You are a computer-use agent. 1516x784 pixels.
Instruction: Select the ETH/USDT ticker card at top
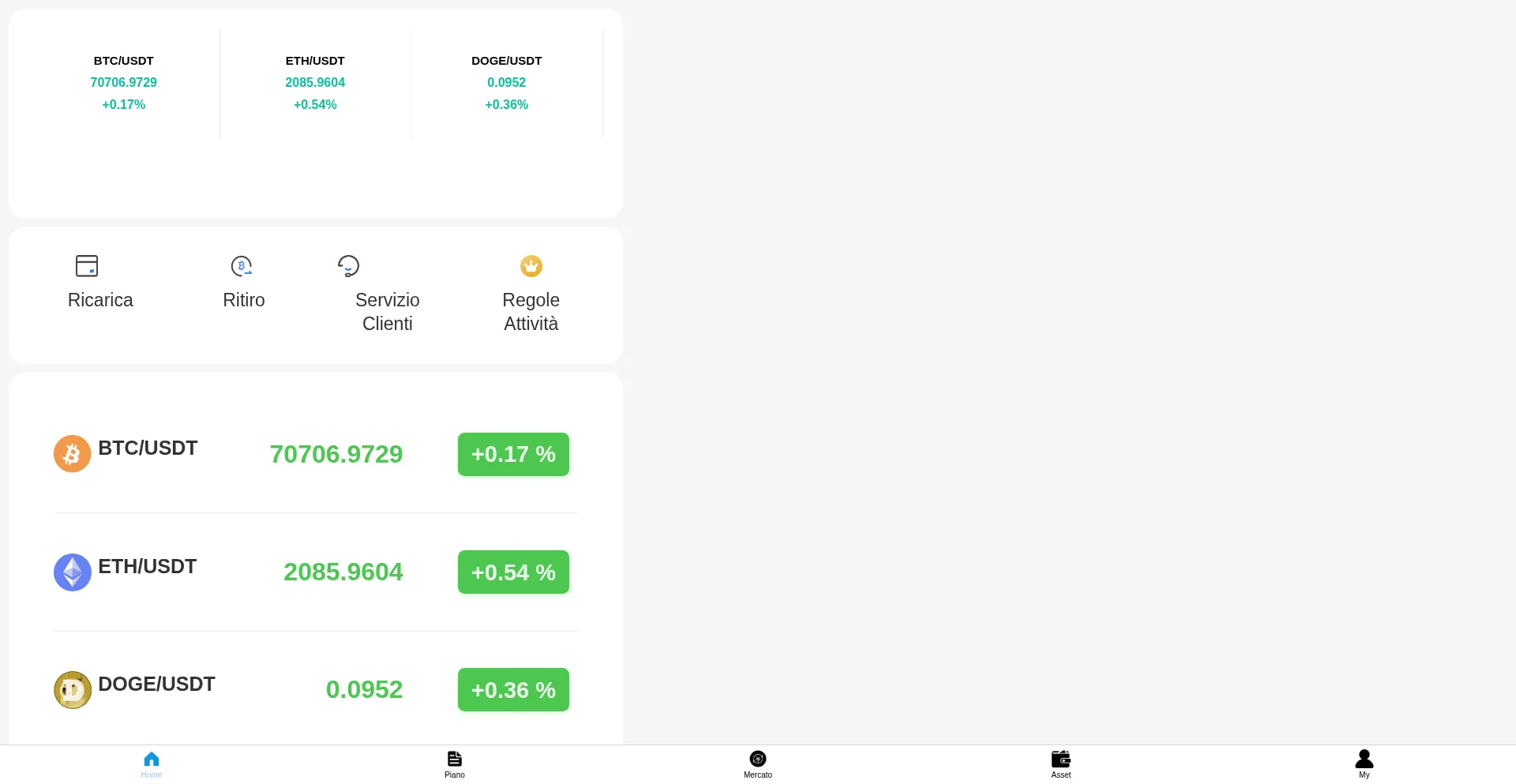315,83
